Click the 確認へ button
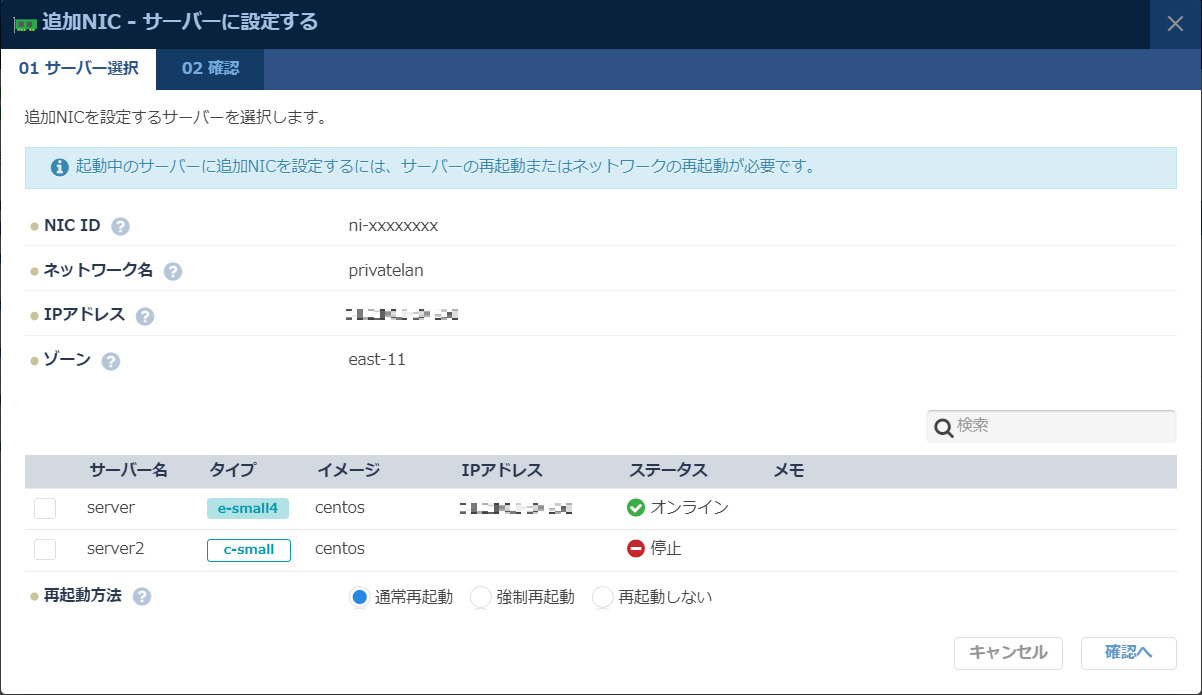The height and width of the screenshot is (695, 1202). [x=1127, y=653]
